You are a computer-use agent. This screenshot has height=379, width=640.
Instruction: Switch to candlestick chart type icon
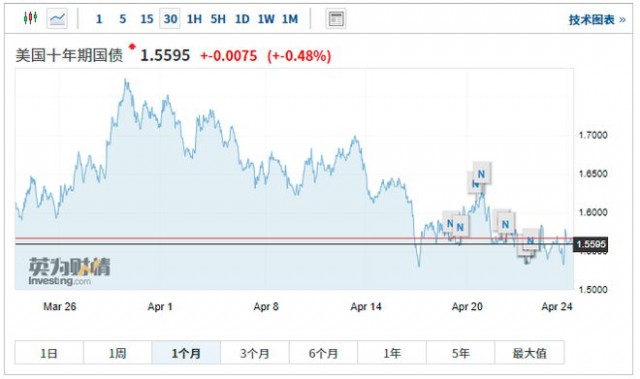point(31,18)
